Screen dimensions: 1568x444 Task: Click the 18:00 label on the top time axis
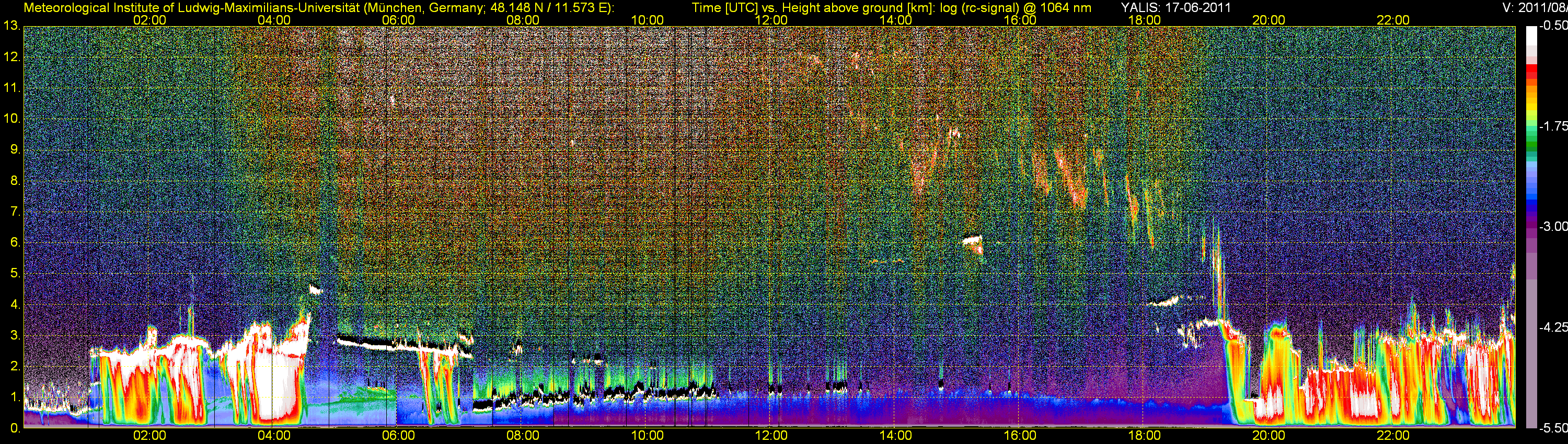click(x=1144, y=20)
